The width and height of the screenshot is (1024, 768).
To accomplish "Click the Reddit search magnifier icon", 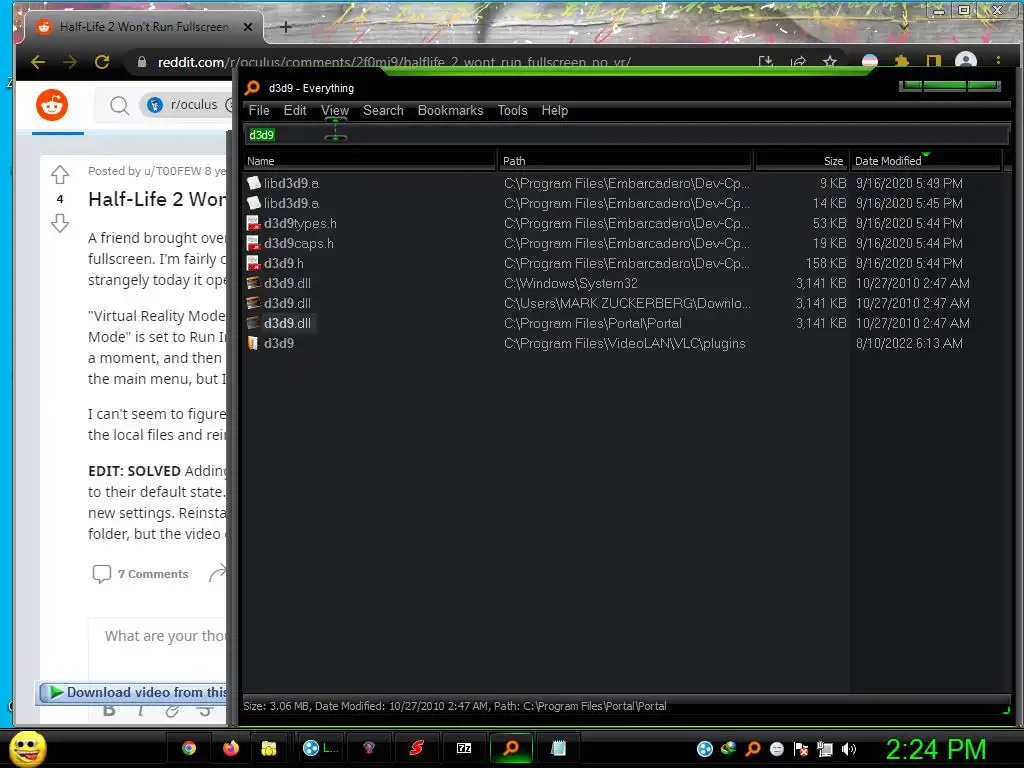I will [119, 105].
